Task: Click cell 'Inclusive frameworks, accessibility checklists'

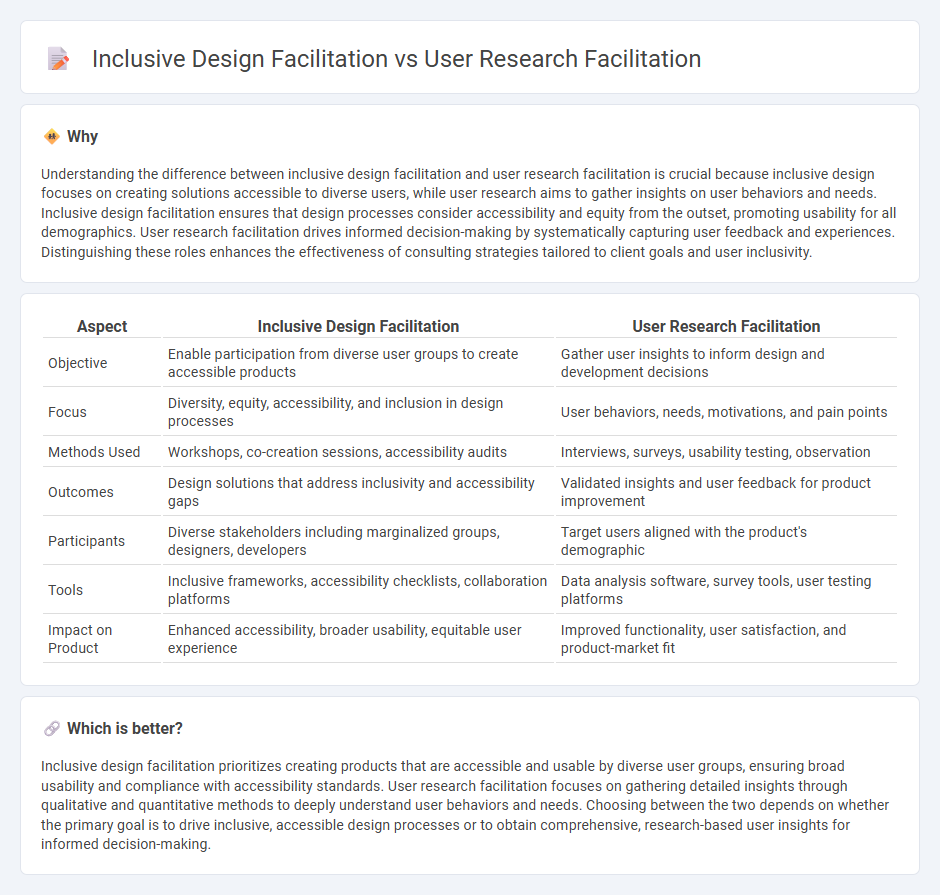Action: point(358,590)
